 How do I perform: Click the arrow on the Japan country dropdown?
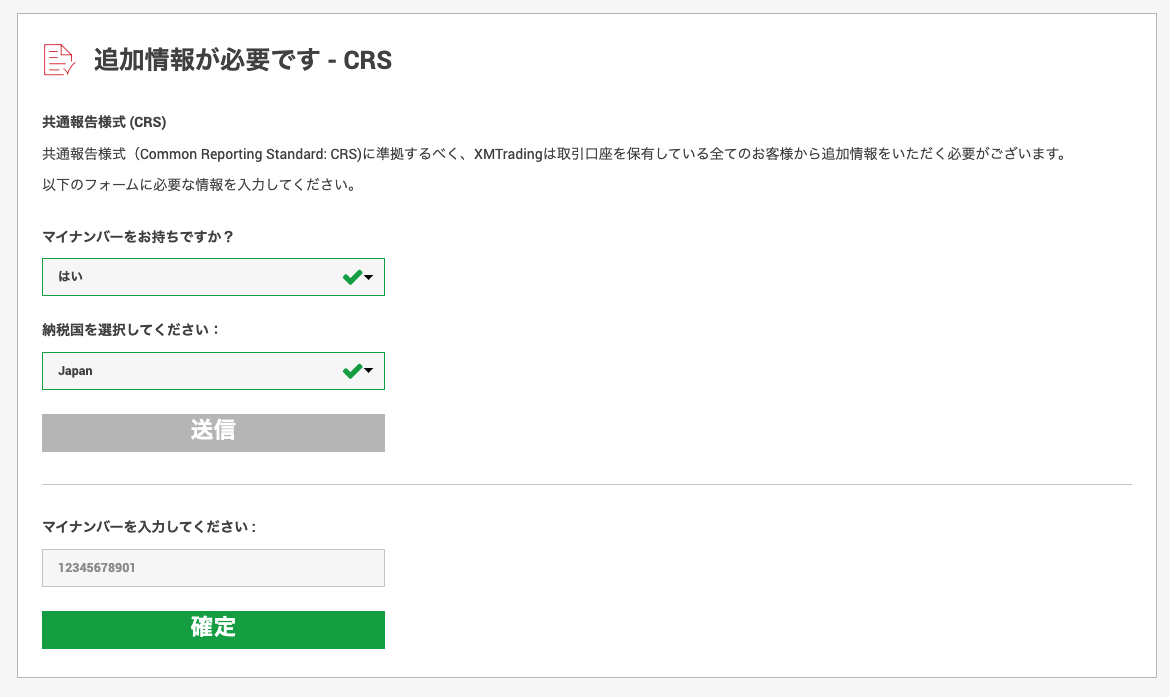[x=369, y=371]
